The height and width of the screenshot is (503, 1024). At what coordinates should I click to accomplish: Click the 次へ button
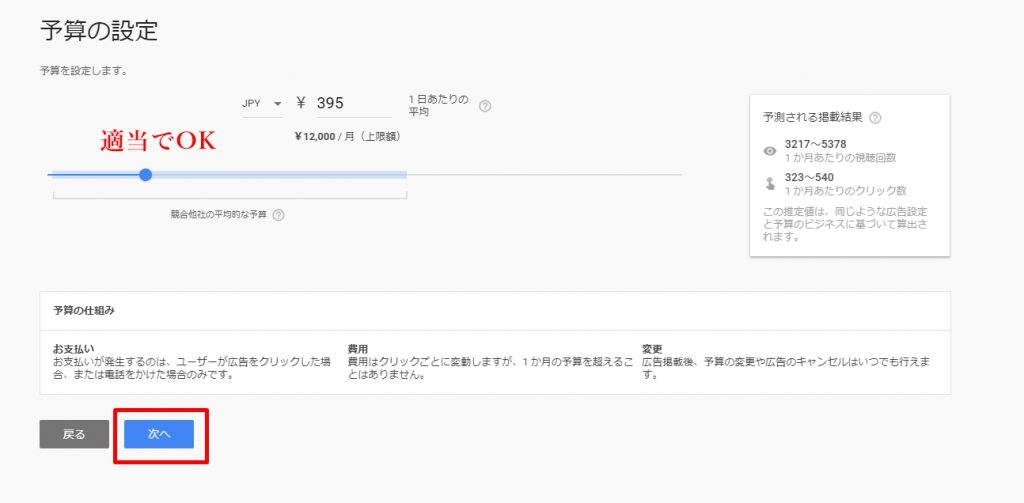pyautogui.click(x=159, y=434)
